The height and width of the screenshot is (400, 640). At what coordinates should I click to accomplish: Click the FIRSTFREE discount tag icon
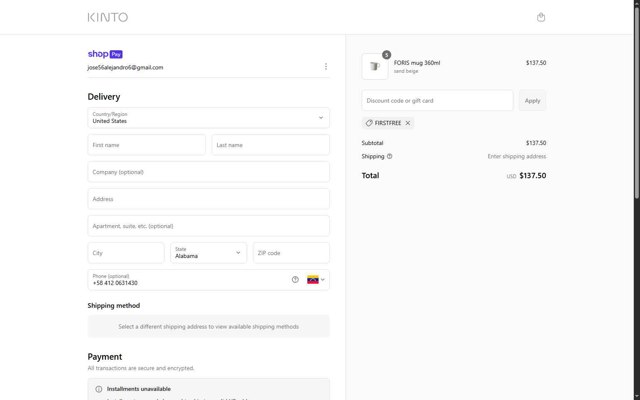pyautogui.click(x=369, y=123)
